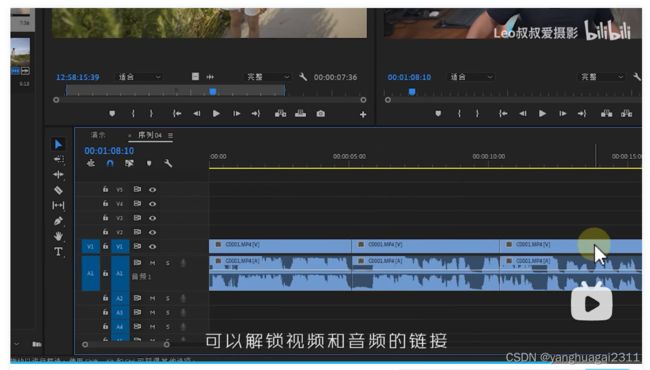
Task: Open source monitor resolution 完整 dropdown
Action: pyautogui.click(x=269, y=77)
